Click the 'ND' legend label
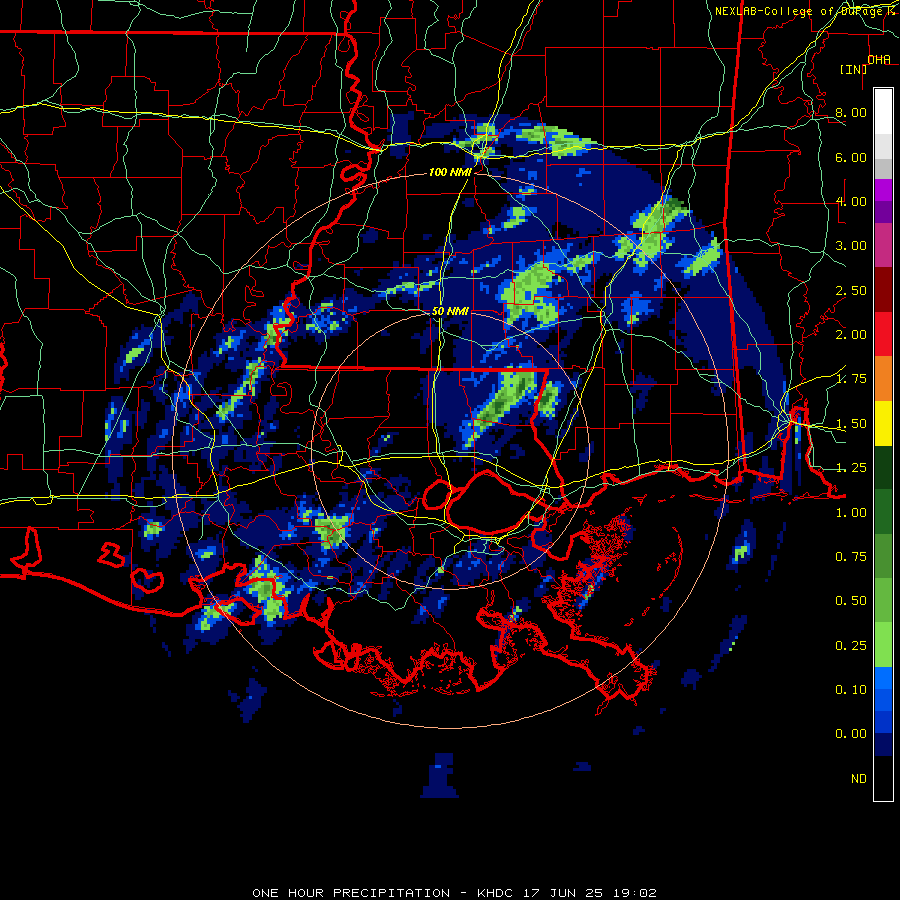 (x=859, y=779)
